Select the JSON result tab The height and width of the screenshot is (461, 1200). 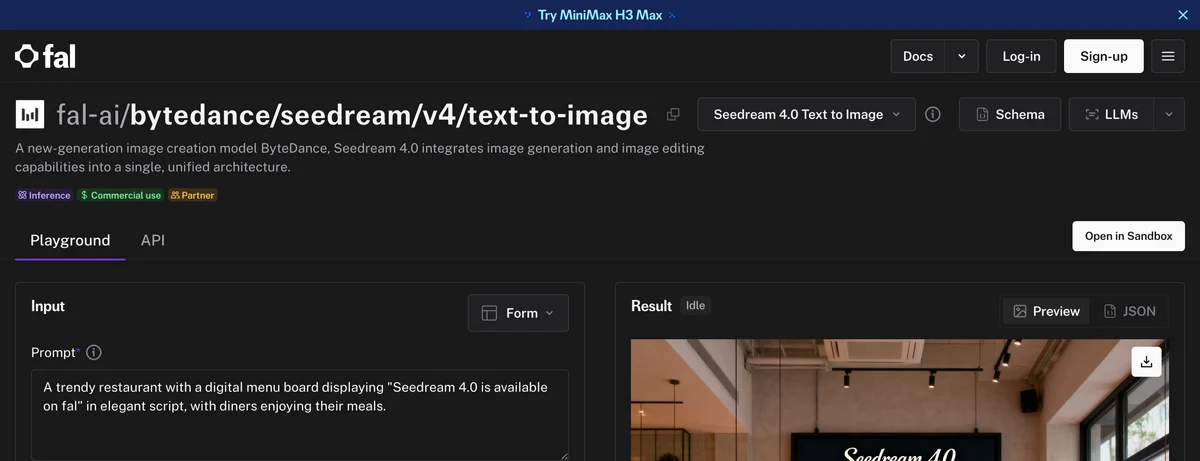point(1129,311)
